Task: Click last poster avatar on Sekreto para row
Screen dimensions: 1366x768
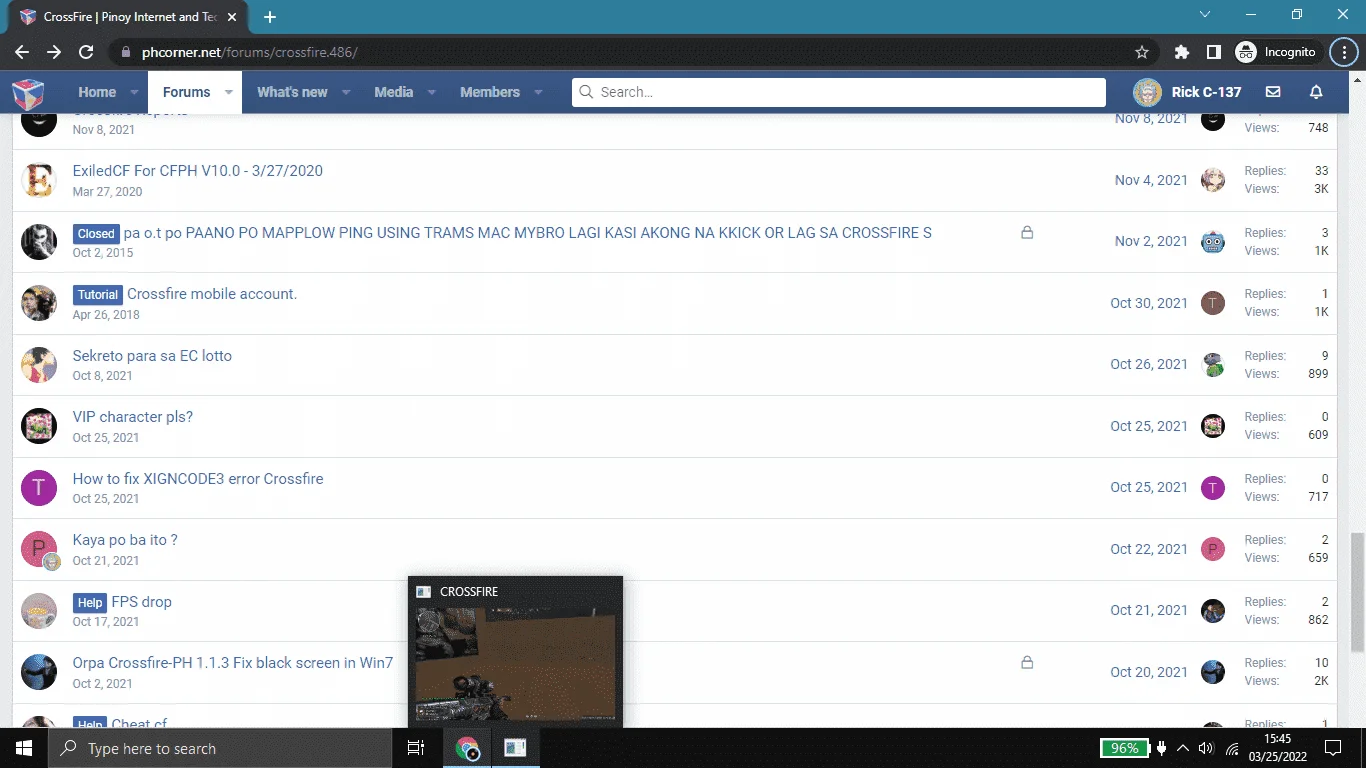Action: click(1213, 365)
